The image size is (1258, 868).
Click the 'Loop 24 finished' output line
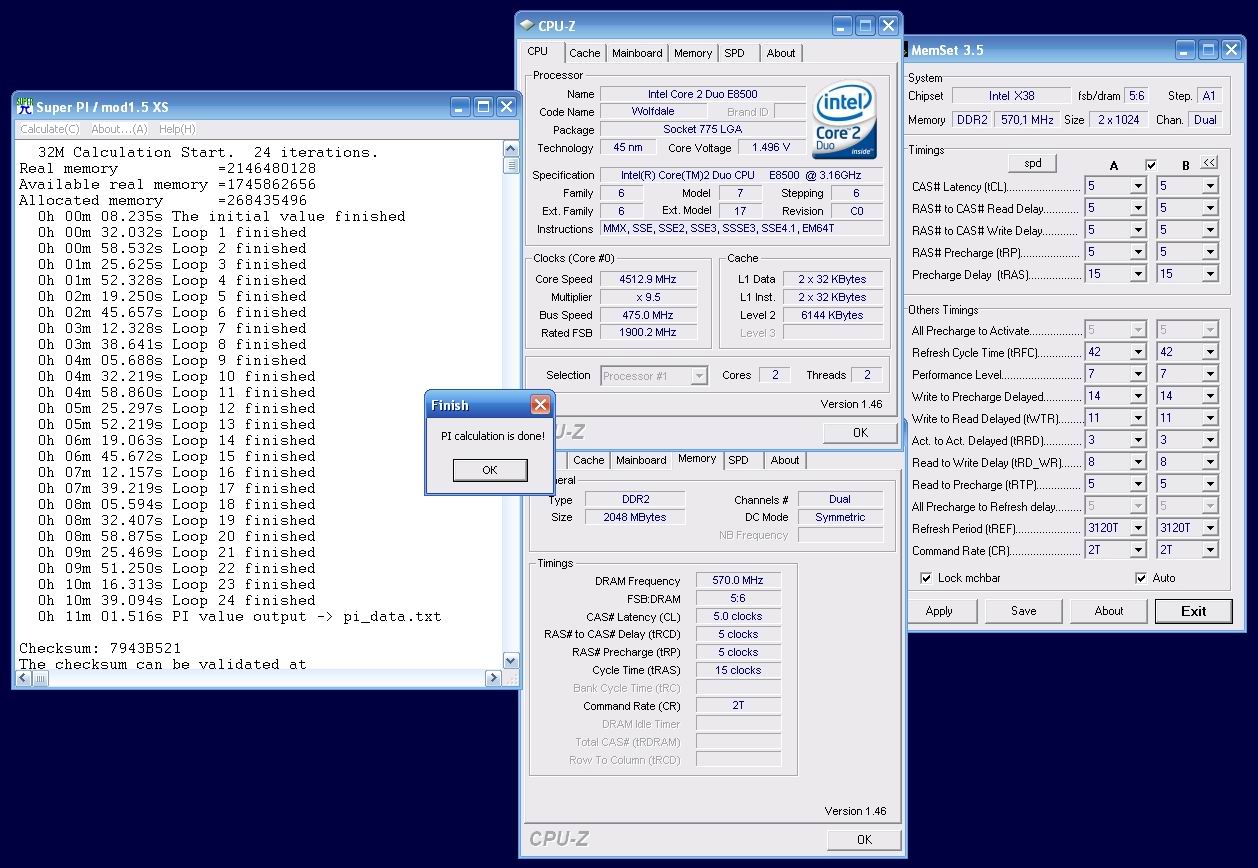click(x=177, y=600)
